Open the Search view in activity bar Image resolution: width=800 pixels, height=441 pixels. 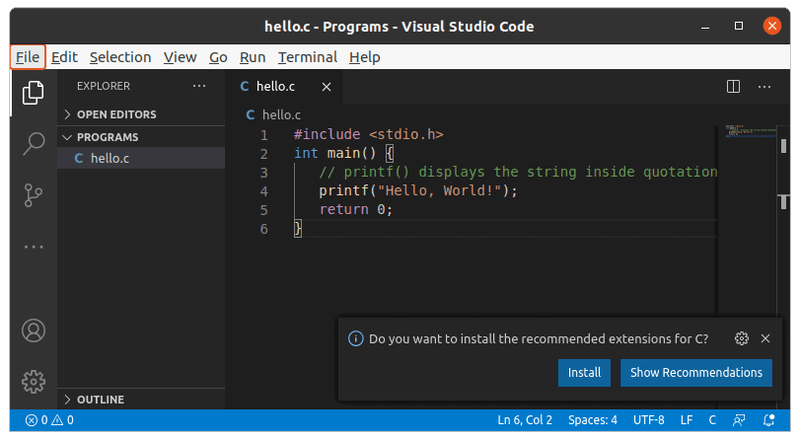tap(33, 143)
